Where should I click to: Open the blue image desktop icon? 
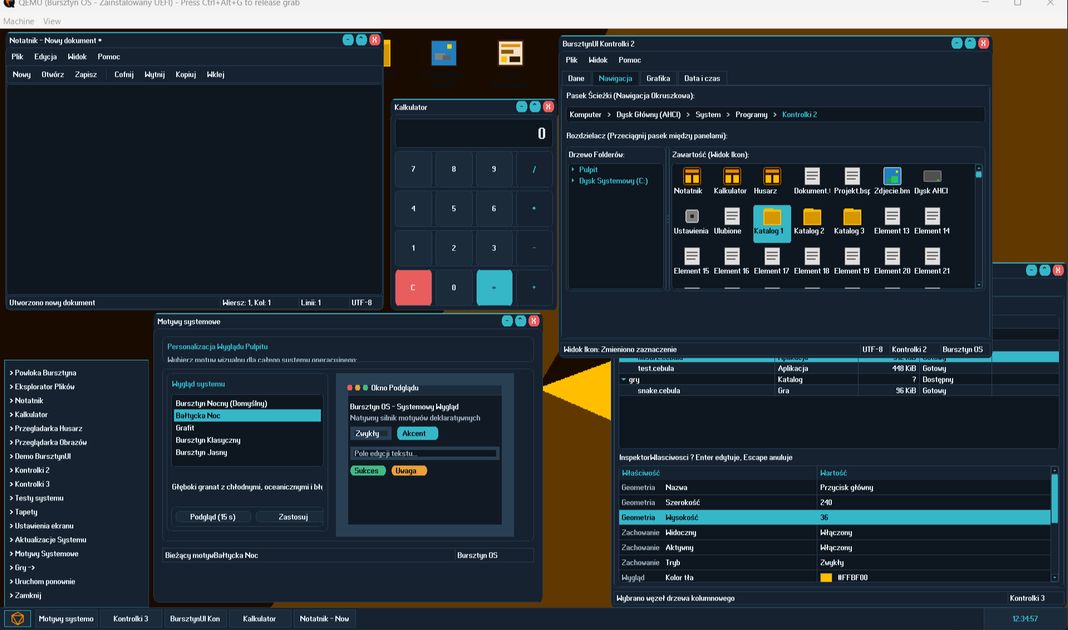pyautogui.click(x=443, y=53)
